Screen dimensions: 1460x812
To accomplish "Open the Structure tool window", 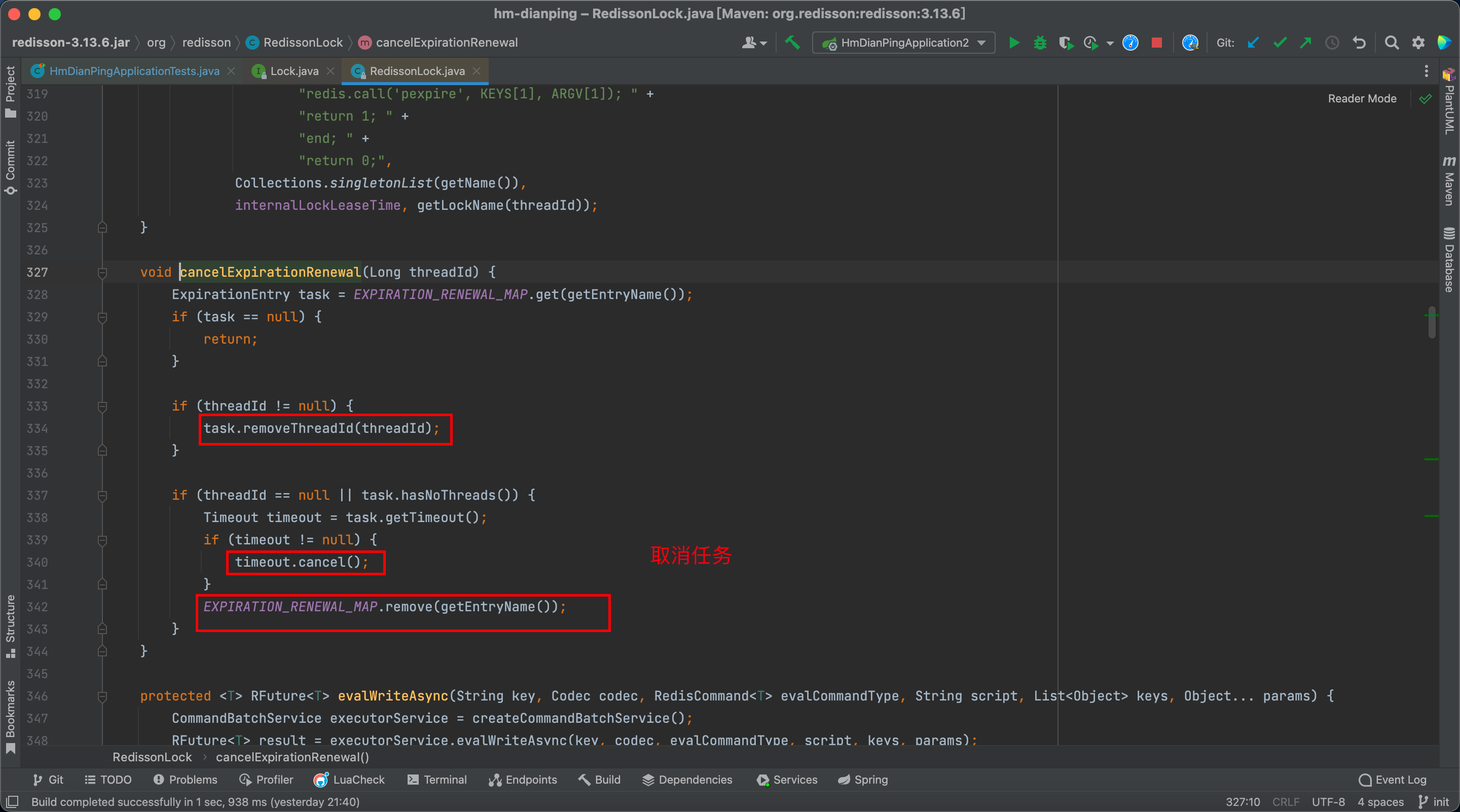I will tap(10, 626).
